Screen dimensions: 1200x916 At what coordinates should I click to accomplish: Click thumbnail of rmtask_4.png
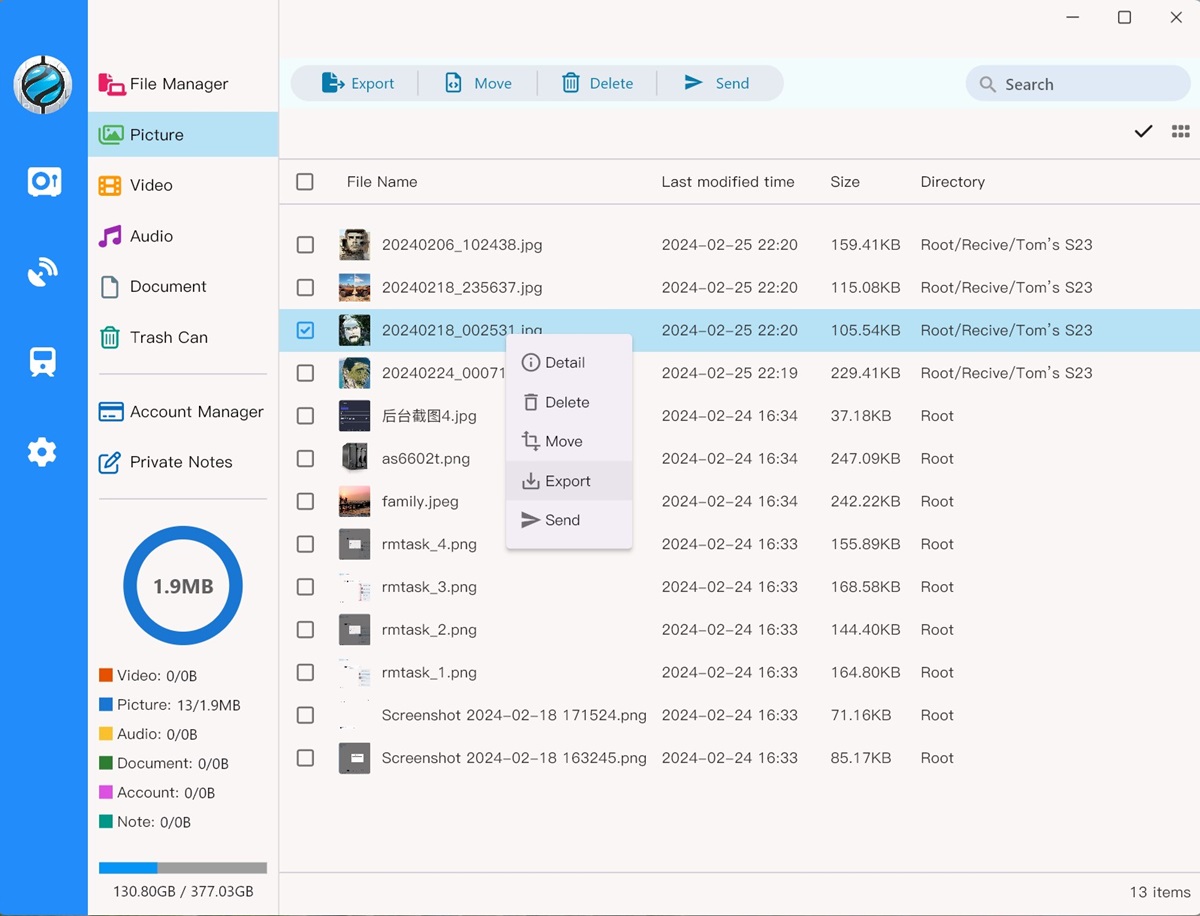355,545
